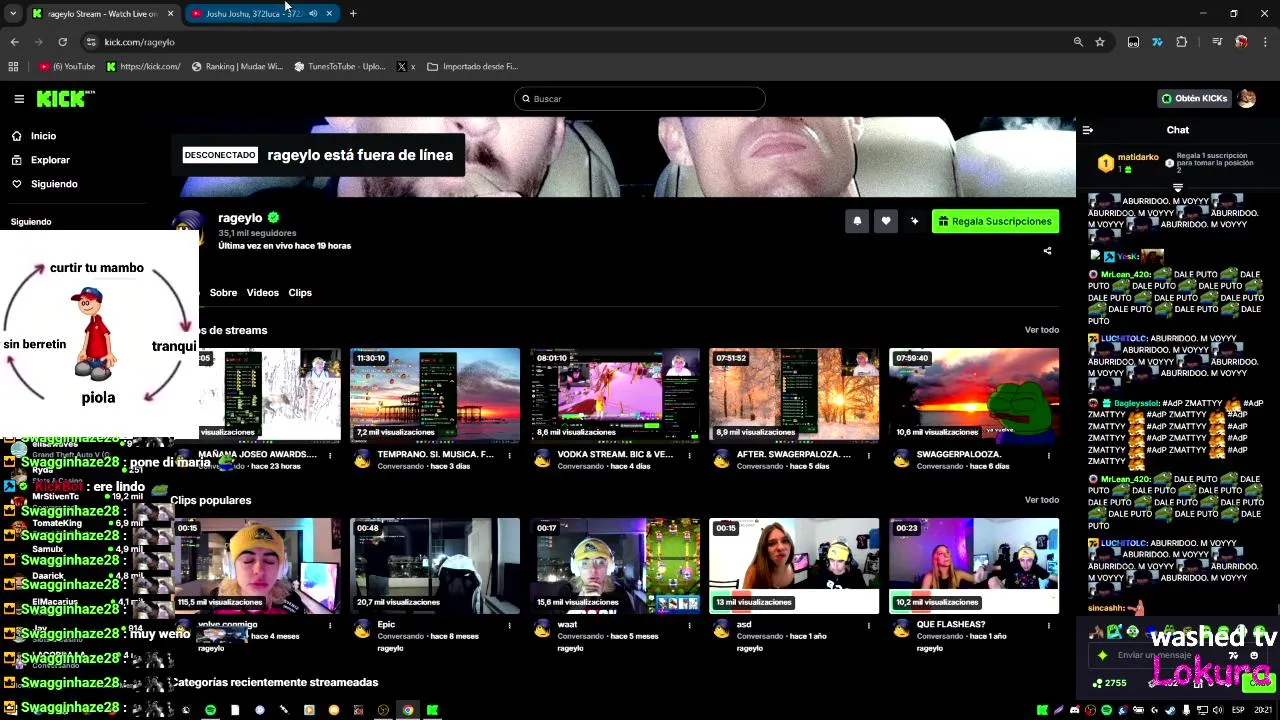The width and height of the screenshot is (1280, 720).
Task: Open the TEMPRANO. SI. MUSICA stream thumbnail
Action: pos(435,395)
